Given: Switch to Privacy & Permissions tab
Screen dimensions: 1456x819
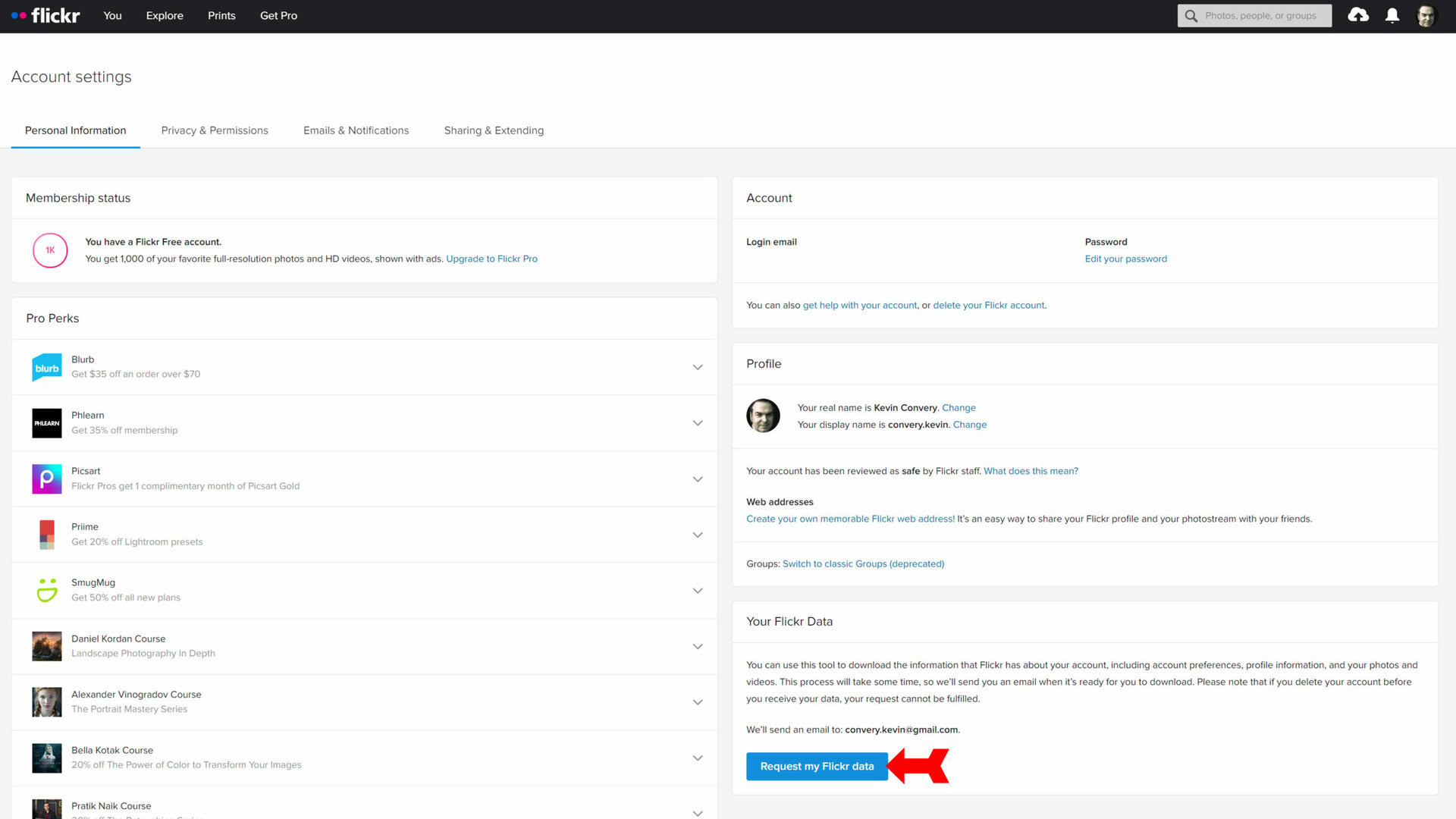Looking at the screenshot, I should (215, 130).
